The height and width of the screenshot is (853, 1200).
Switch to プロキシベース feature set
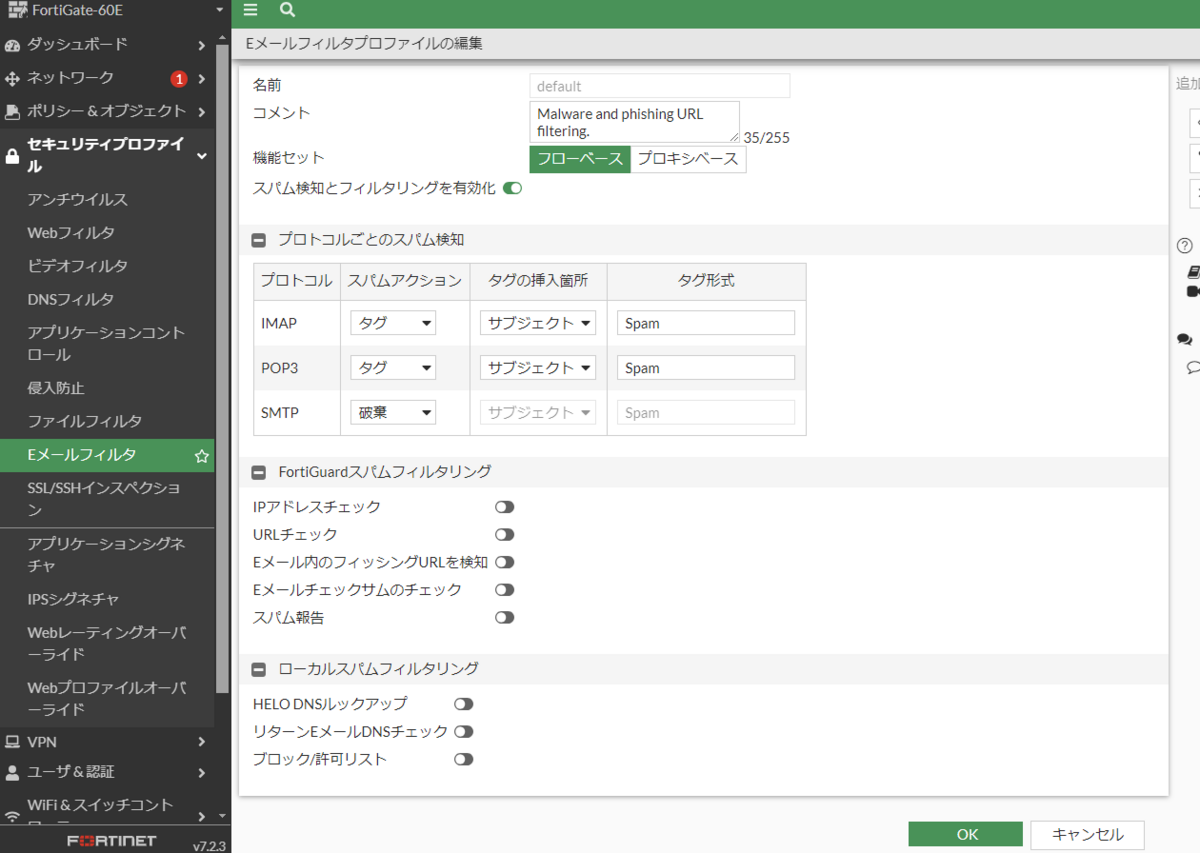(689, 158)
